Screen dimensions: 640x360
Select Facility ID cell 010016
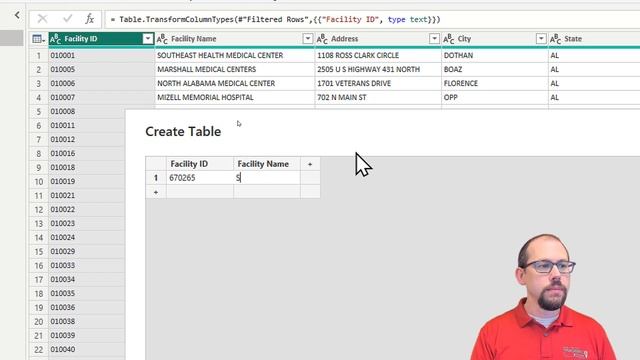pos(87,153)
